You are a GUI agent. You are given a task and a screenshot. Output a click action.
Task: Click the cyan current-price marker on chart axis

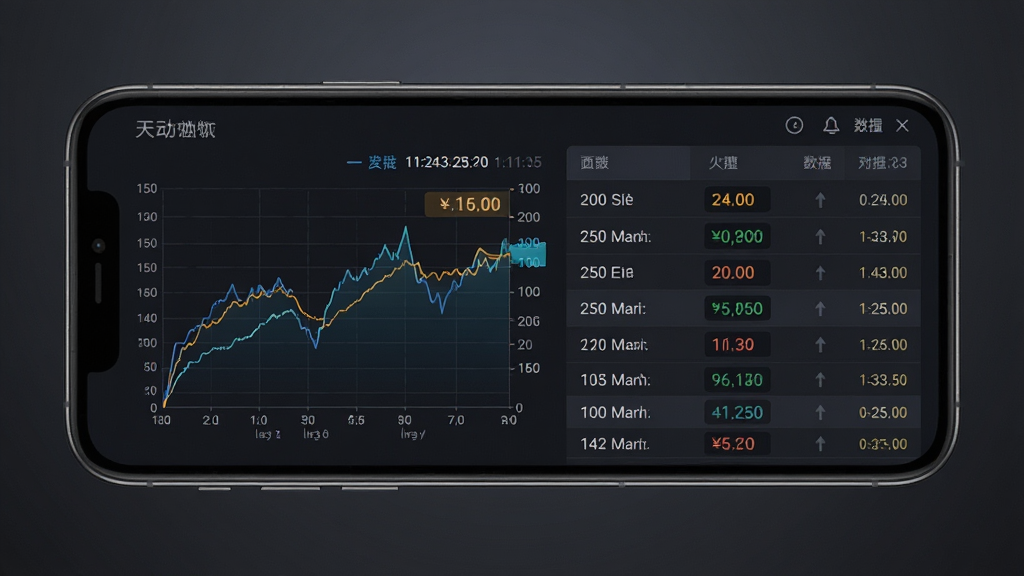click(x=528, y=253)
